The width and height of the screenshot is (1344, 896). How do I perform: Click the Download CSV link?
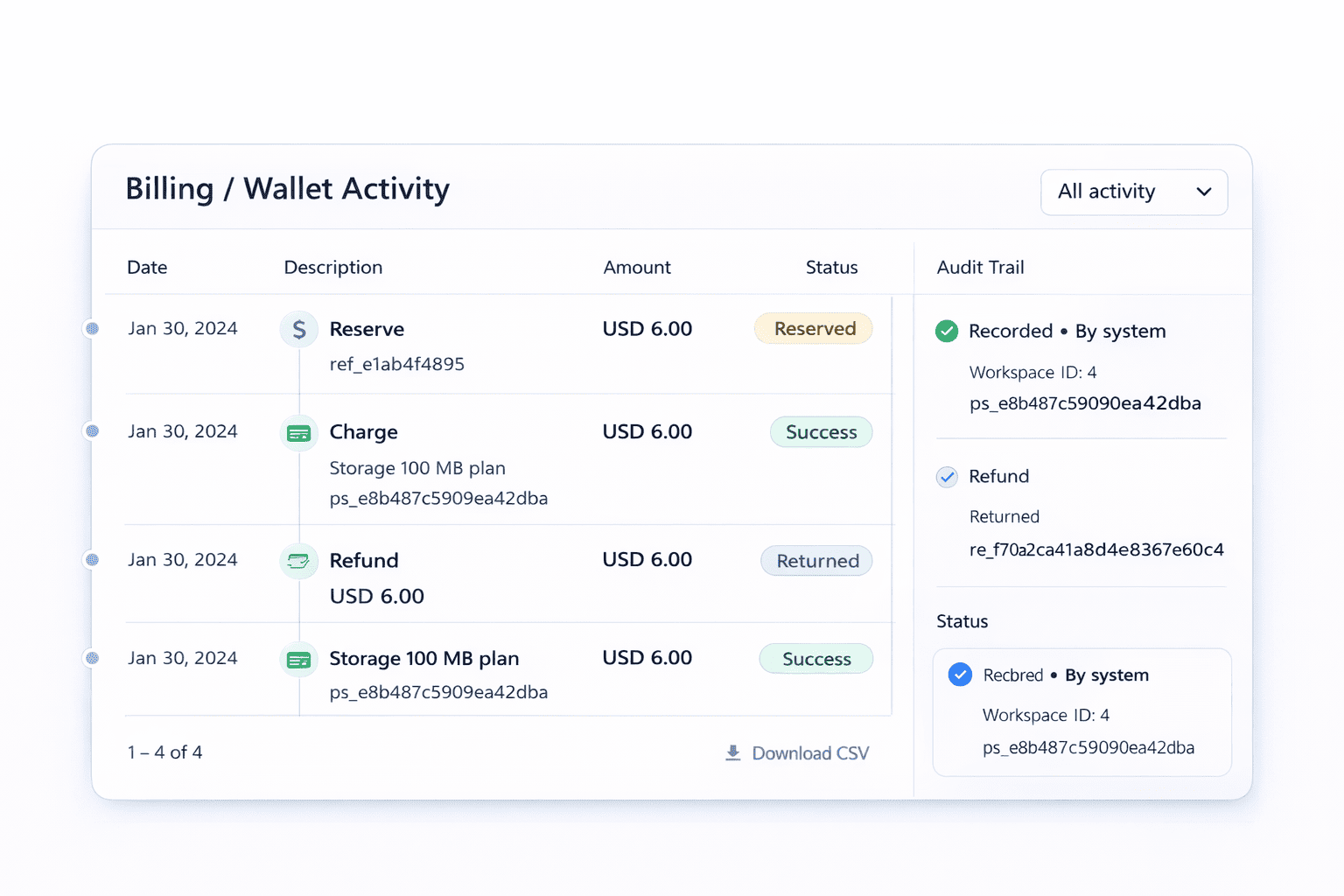point(809,752)
